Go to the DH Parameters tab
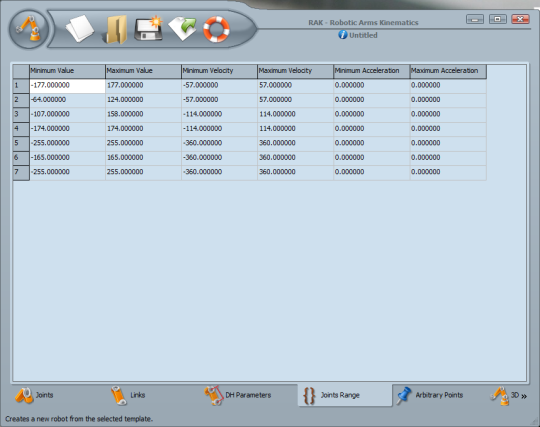Screen dimensions: 540x427 [x=238, y=395]
